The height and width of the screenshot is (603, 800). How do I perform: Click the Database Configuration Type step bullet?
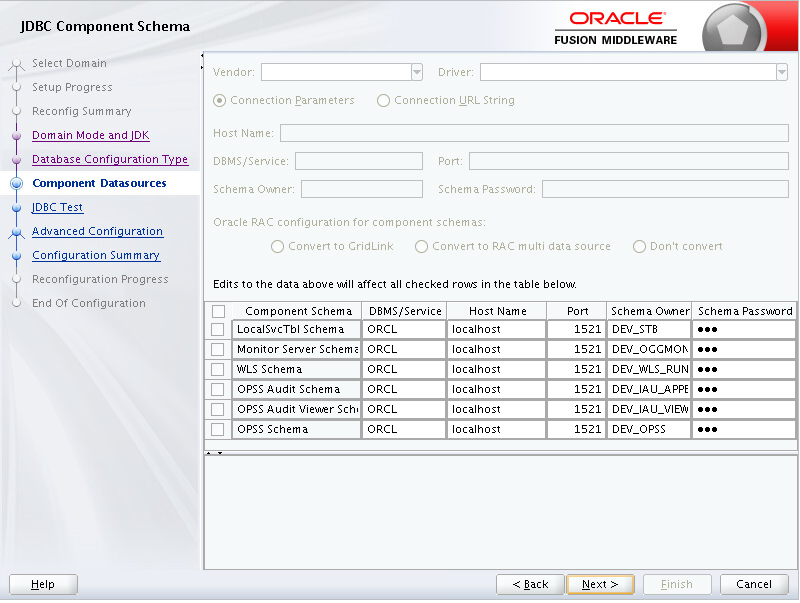(16, 160)
